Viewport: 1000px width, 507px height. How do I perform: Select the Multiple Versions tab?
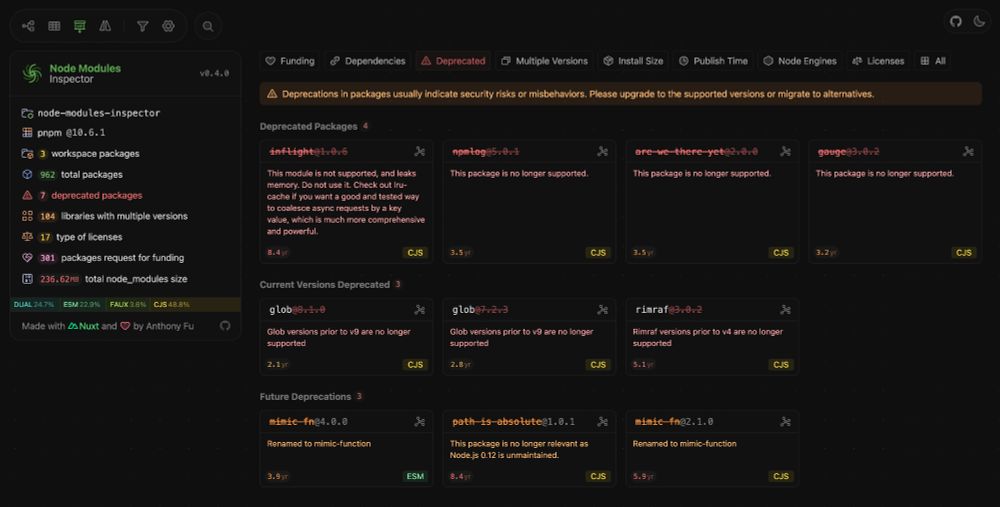tap(545, 61)
